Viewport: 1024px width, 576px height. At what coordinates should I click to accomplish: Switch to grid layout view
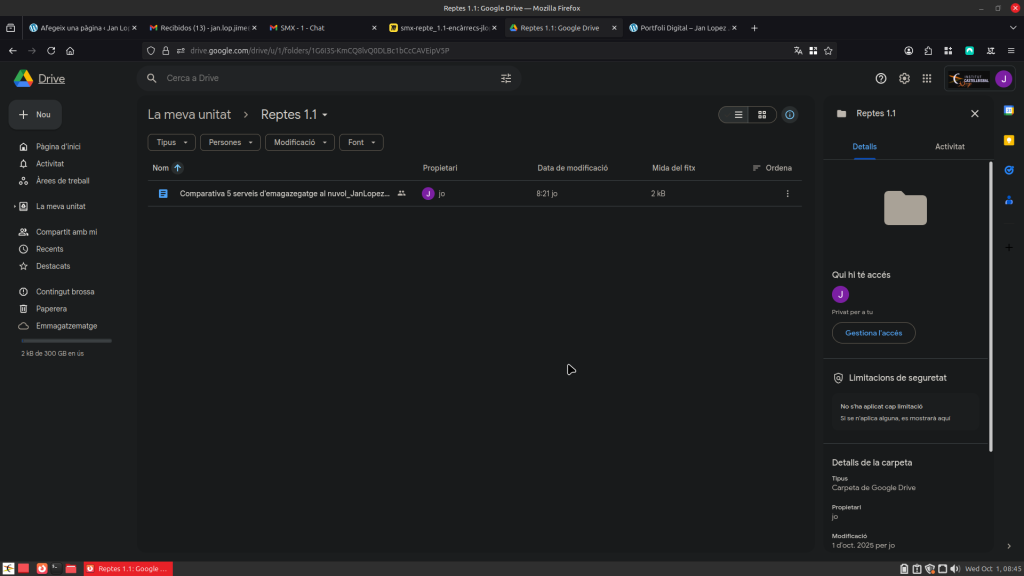click(x=762, y=115)
